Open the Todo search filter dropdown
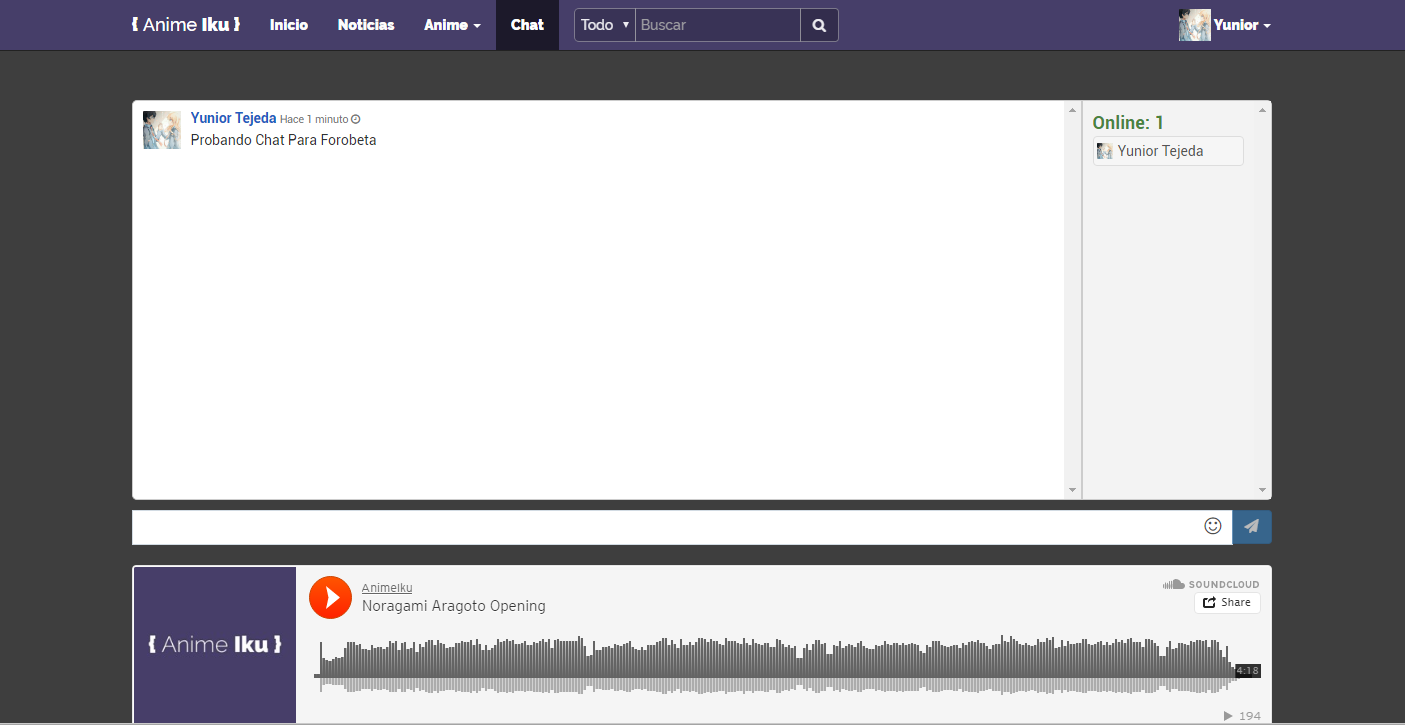Image resolution: width=1405 pixels, height=725 pixels. coord(605,25)
